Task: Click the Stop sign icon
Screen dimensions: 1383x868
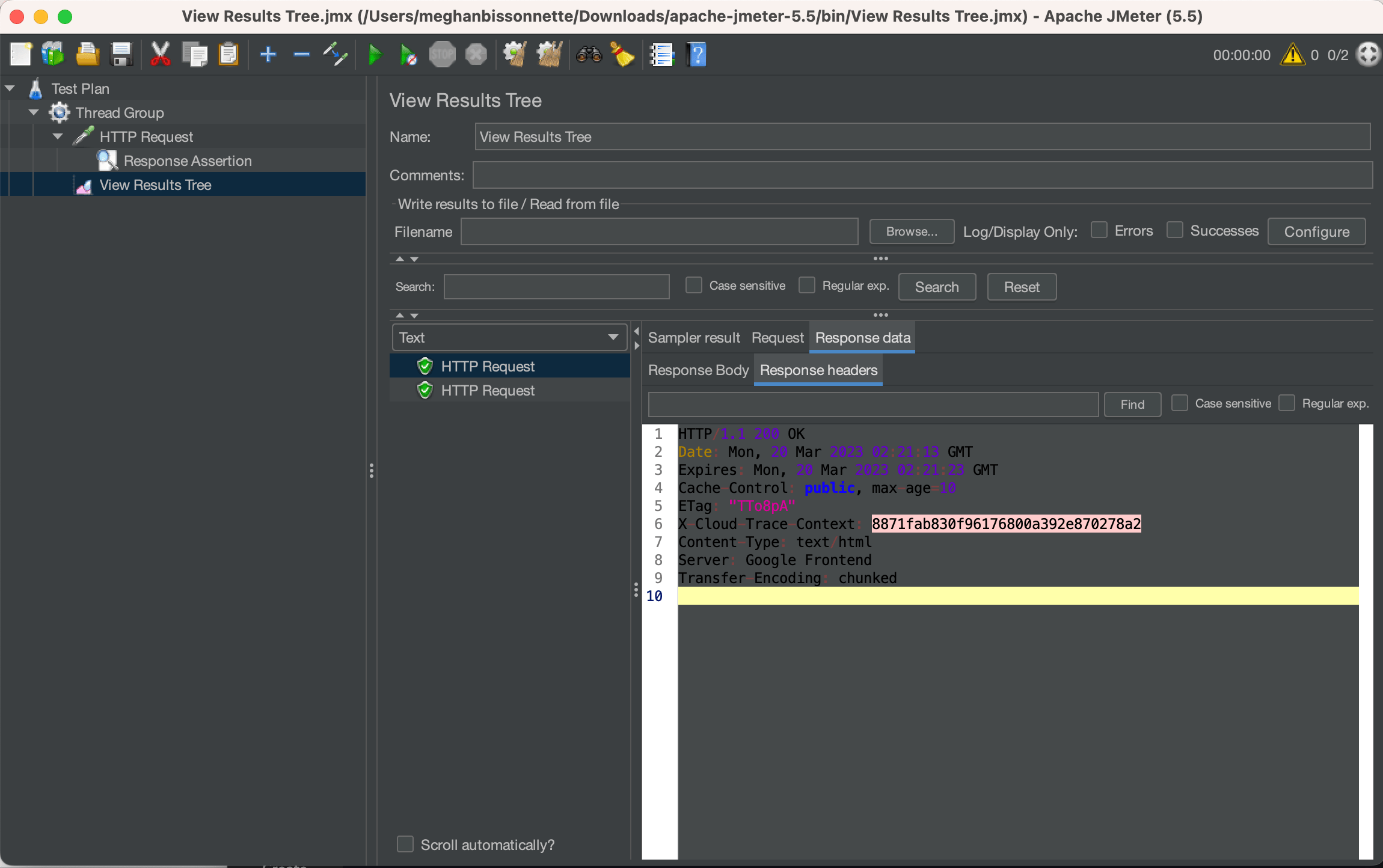Action: [x=442, y=55]
